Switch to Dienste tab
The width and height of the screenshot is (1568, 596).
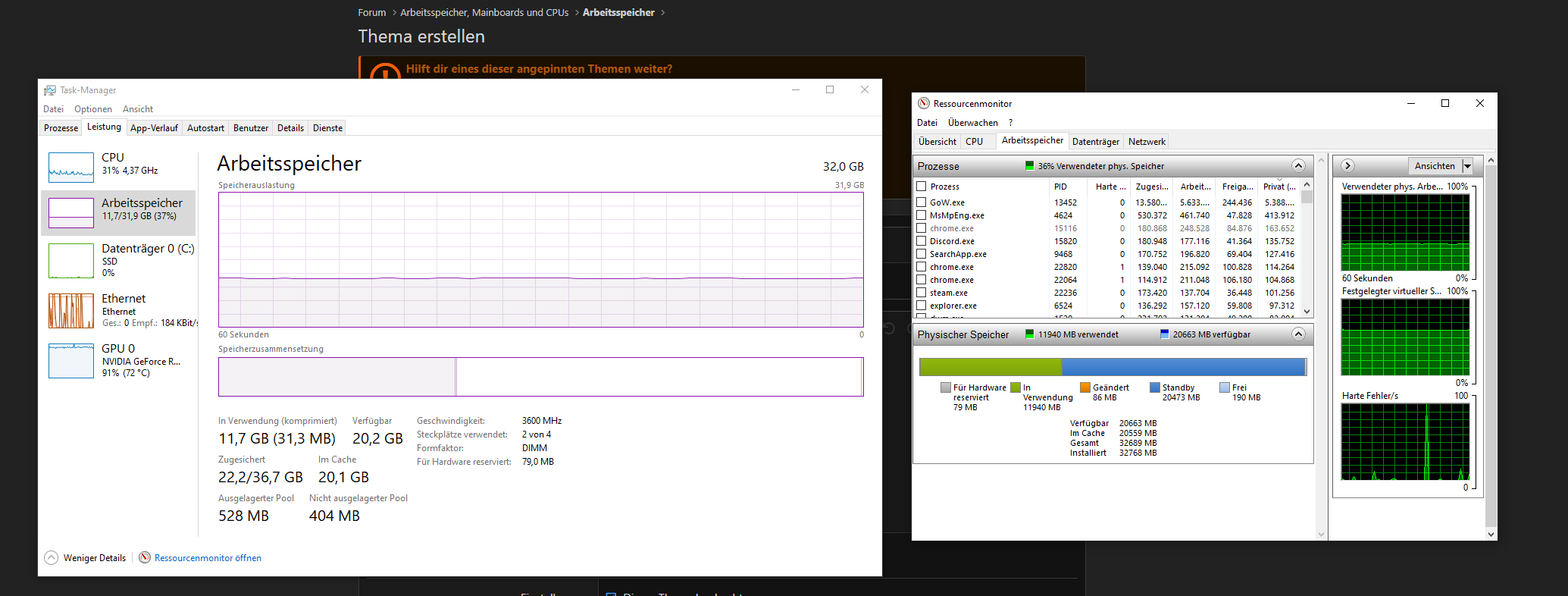tap(328, 128)
